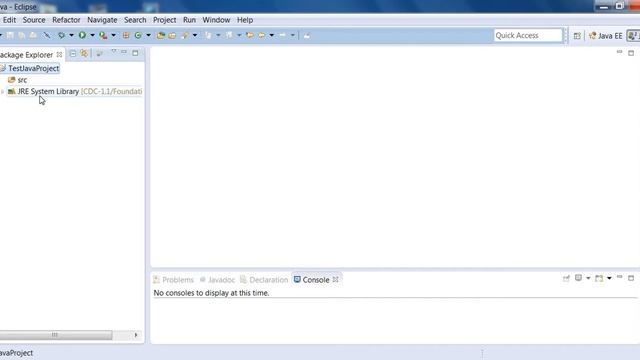Open the Open Console dropdown arrow
The image size is (640, 360).
[x=609, y=278]
